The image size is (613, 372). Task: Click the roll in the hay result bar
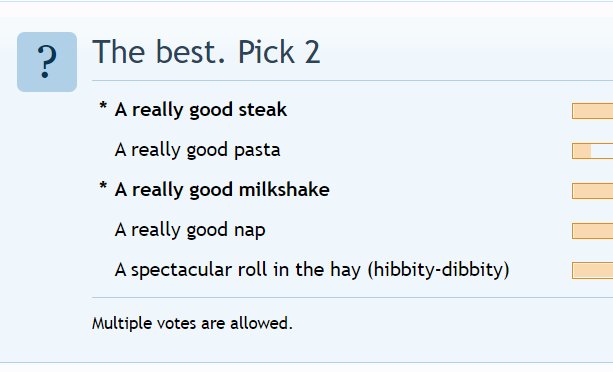pyautogui.click(x=592, y=271)
